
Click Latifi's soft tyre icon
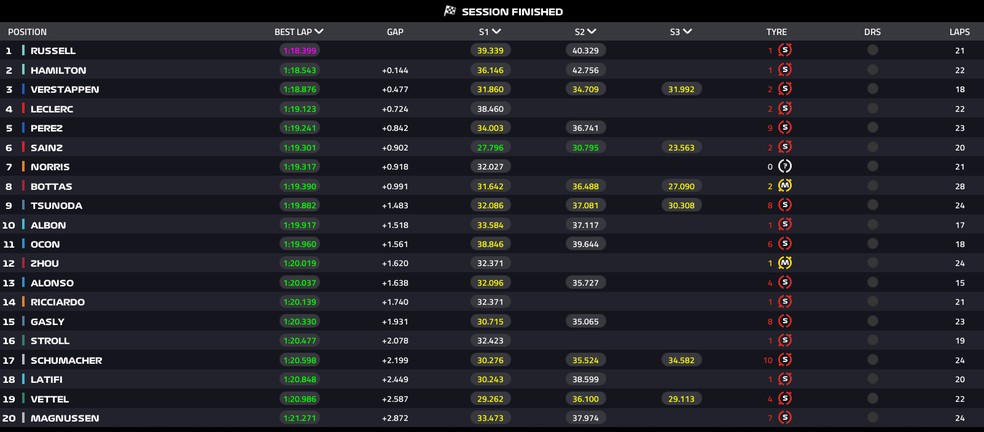tap(784, 379)
